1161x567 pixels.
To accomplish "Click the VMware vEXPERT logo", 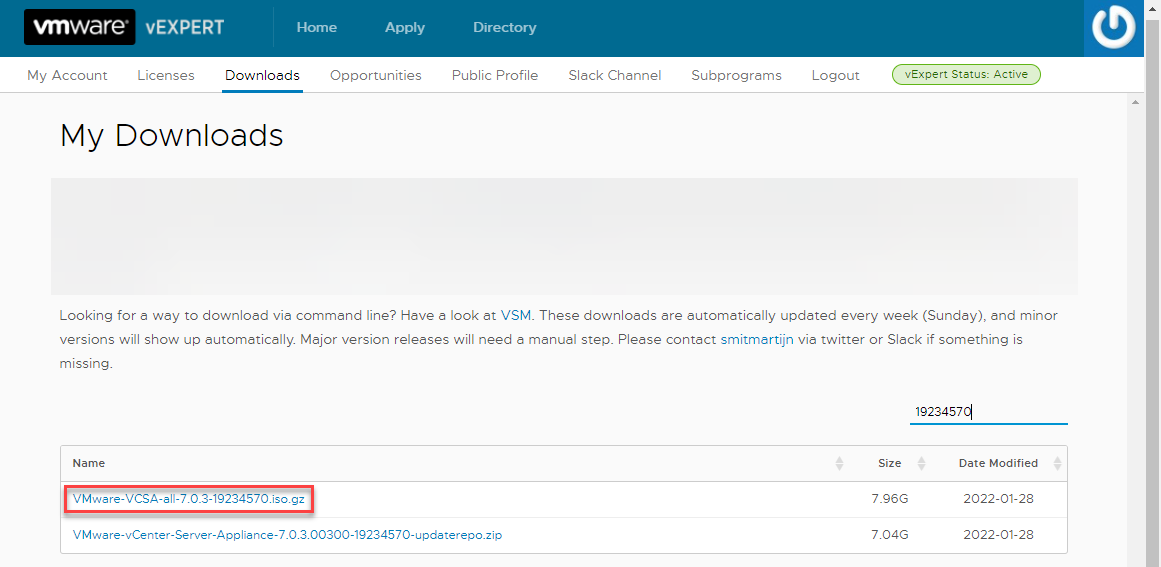I will pos(124,27).
